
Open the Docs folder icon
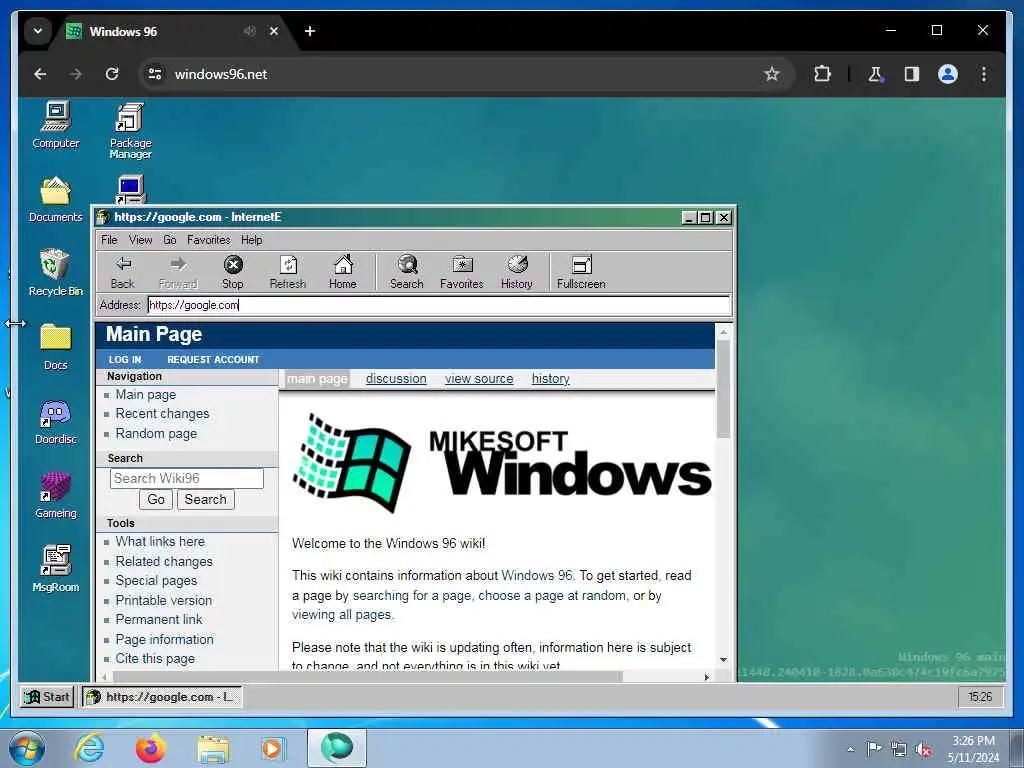point(56,347)
